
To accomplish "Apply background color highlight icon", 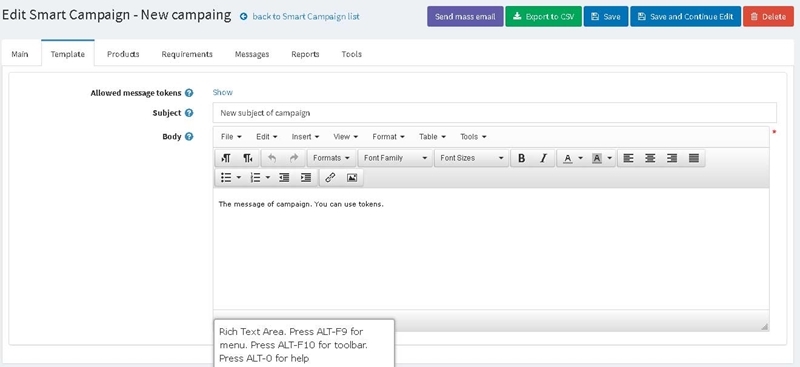I will [x=596, y=158].
